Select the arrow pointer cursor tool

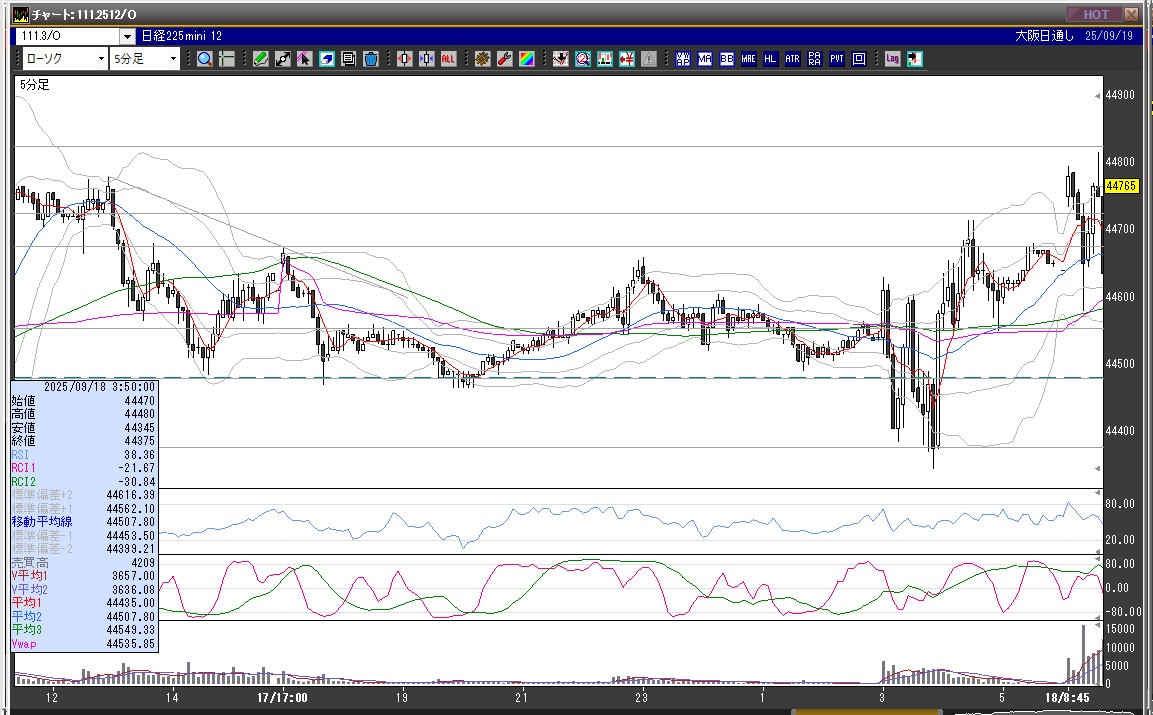[x=305, y=59]
